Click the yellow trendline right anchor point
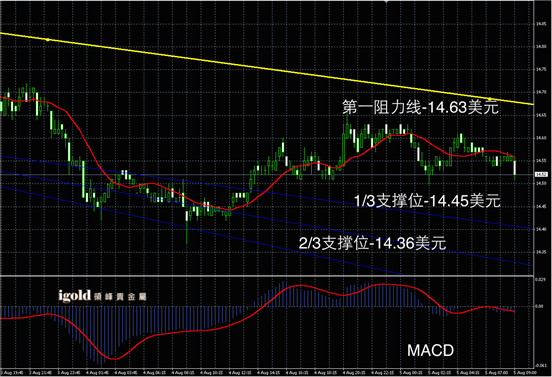Viewport: 552px width, 377px height. (x=489, y=99)
